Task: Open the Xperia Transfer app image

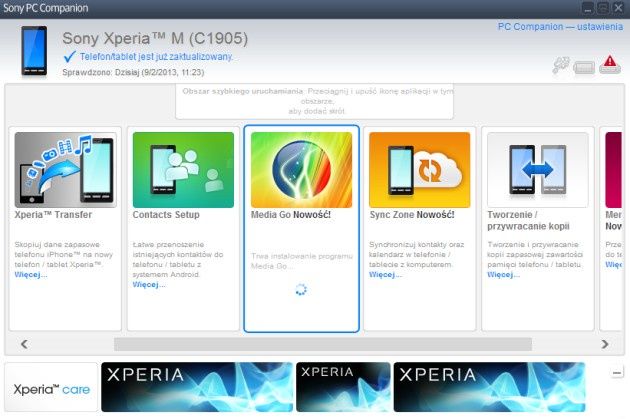Action: tap(65, 170)
